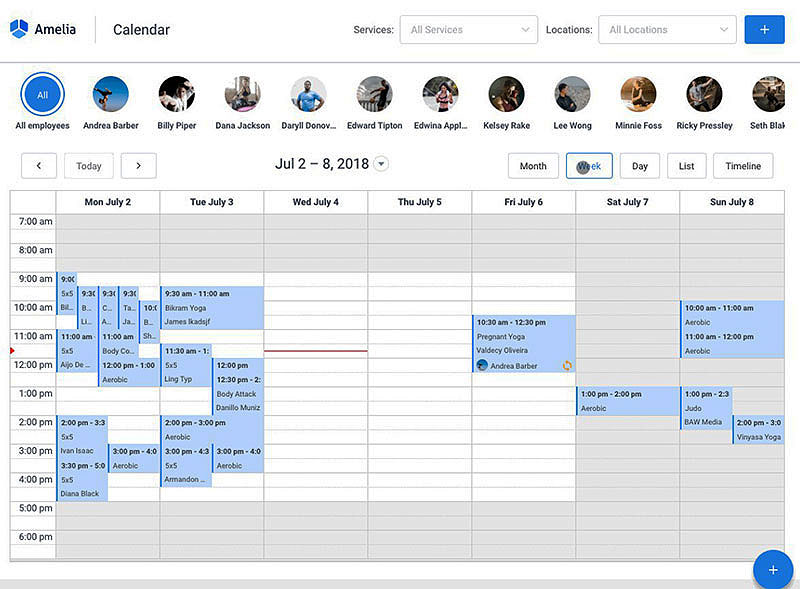Click the floating plus action button
The image size is (800, 589).
pyautogui.click(x=772, y=569)
